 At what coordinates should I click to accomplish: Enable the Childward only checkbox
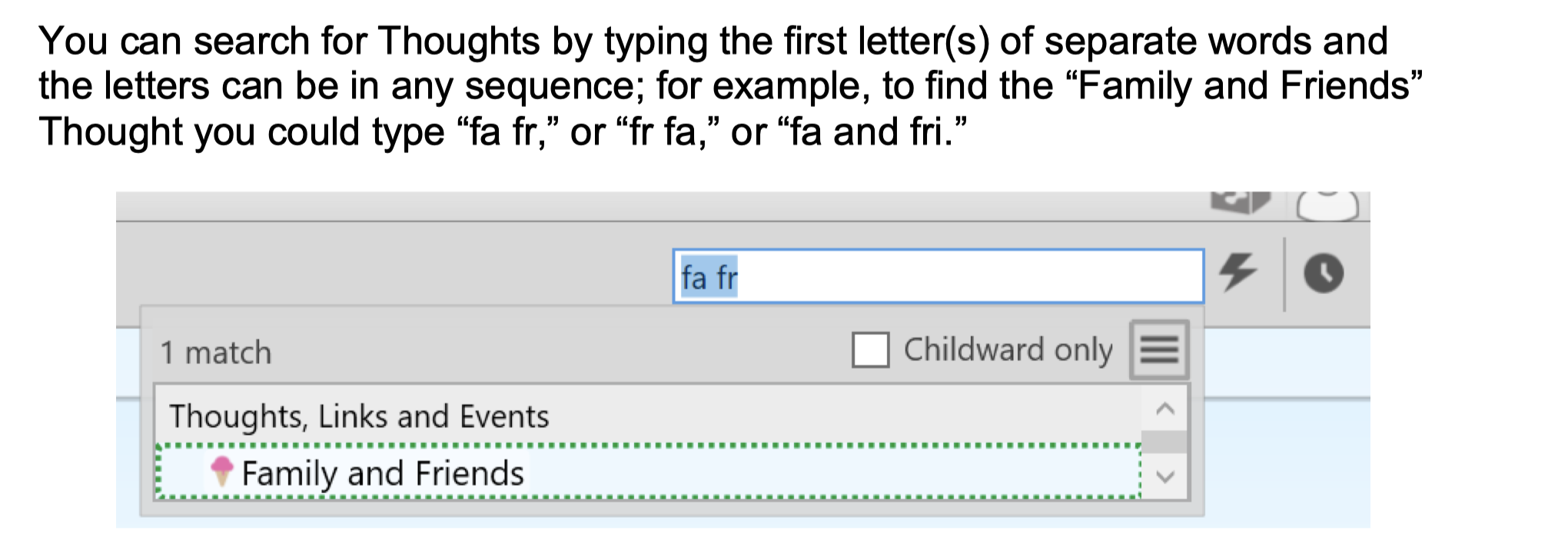tap(870, 350)
